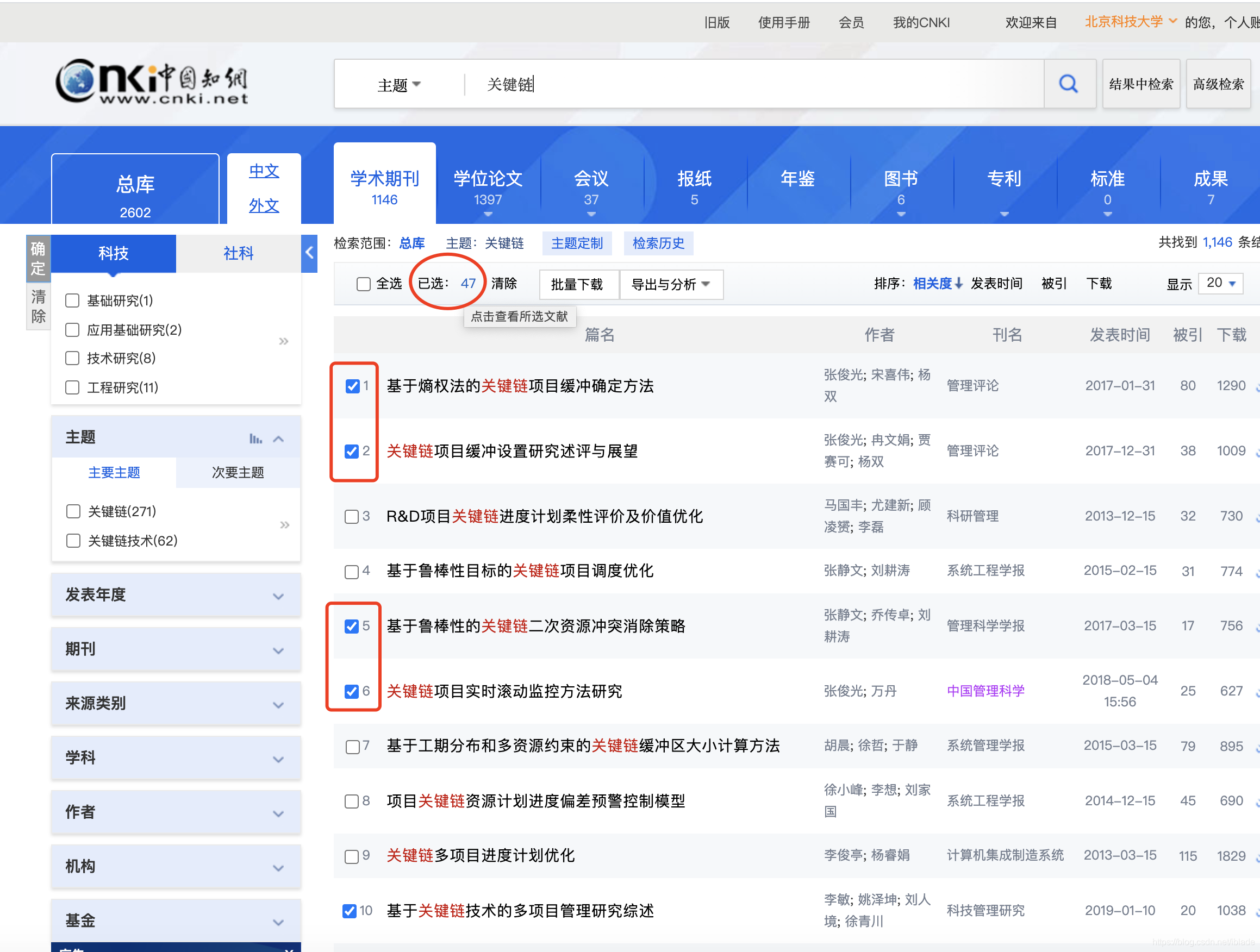Switch to the 社科 tab

click(x=238, y=253)
